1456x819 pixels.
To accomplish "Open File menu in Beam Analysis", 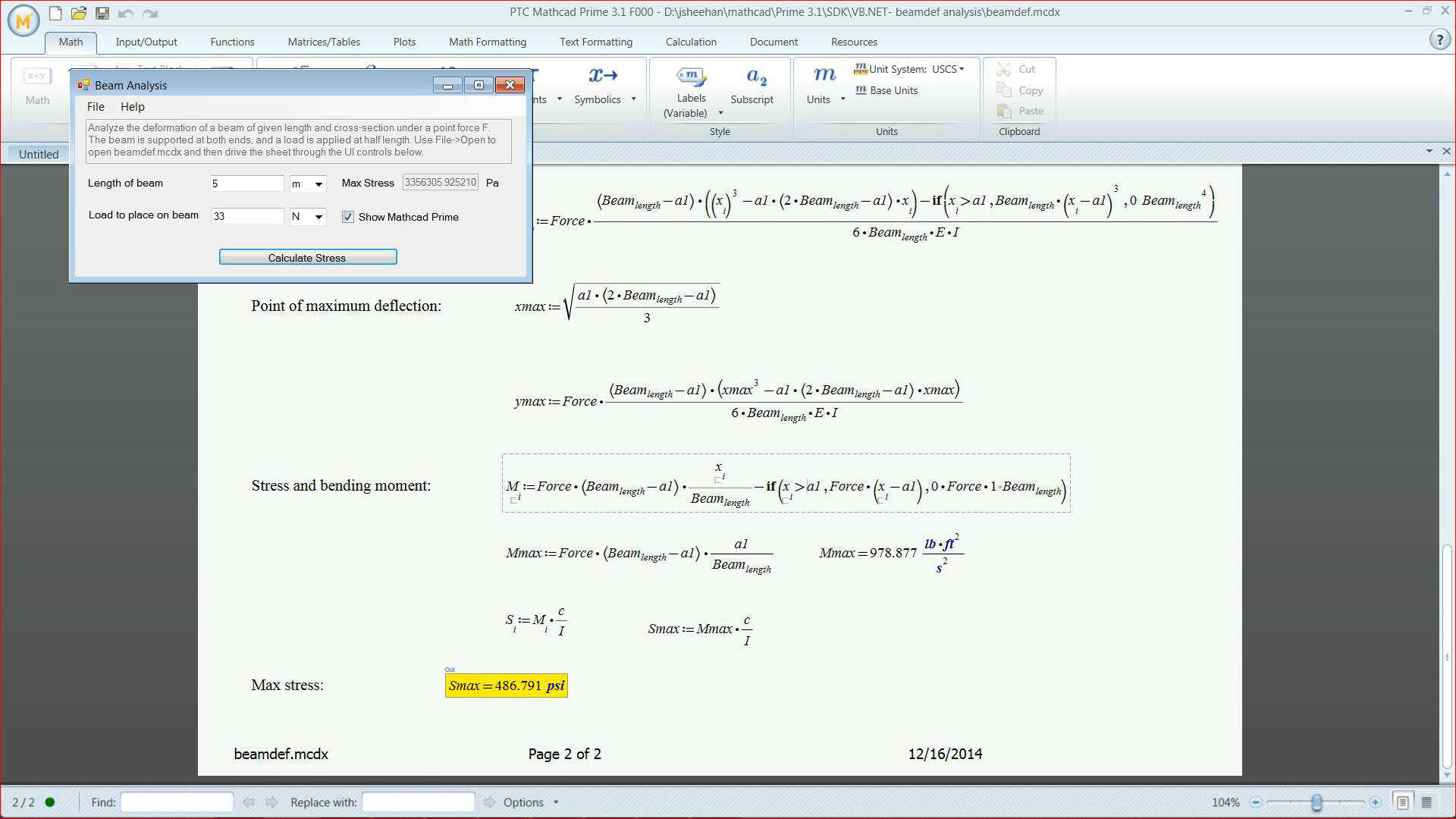I will coord(96,107).
